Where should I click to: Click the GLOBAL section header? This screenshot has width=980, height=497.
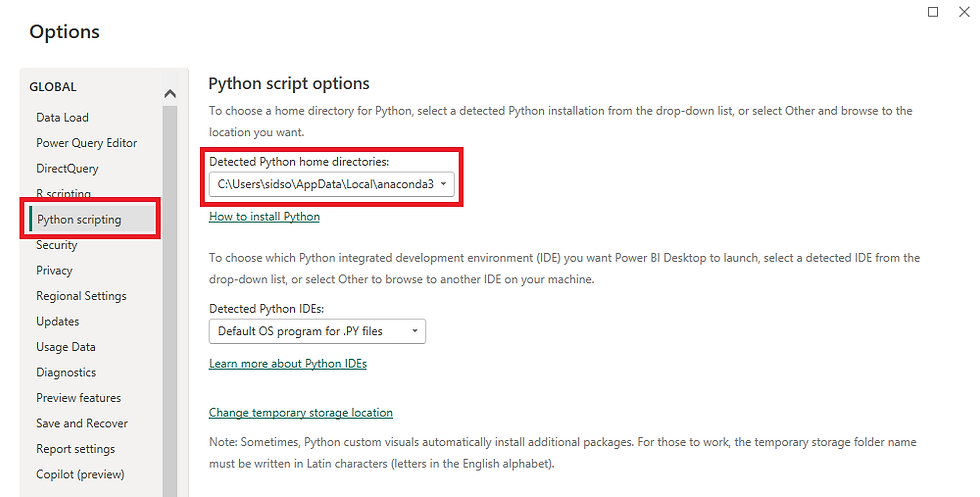pos(53,87)
